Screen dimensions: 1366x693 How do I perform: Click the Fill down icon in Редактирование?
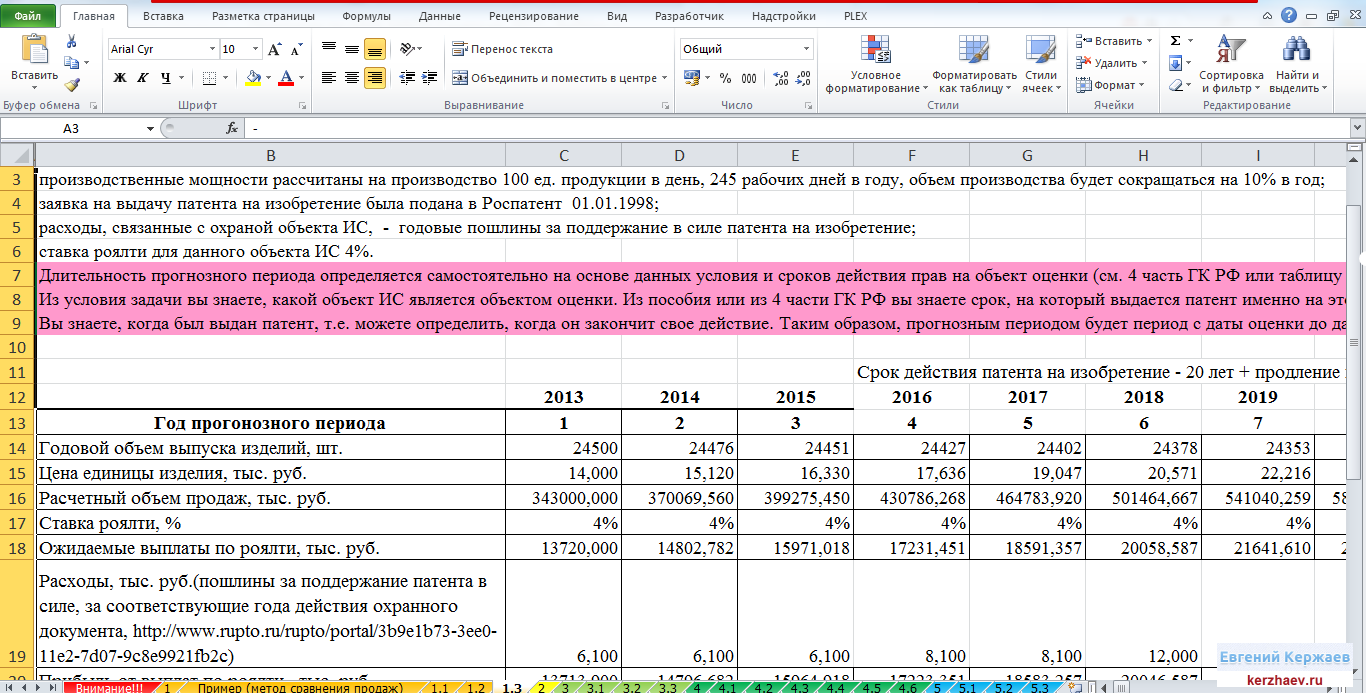click(1175, 63)
